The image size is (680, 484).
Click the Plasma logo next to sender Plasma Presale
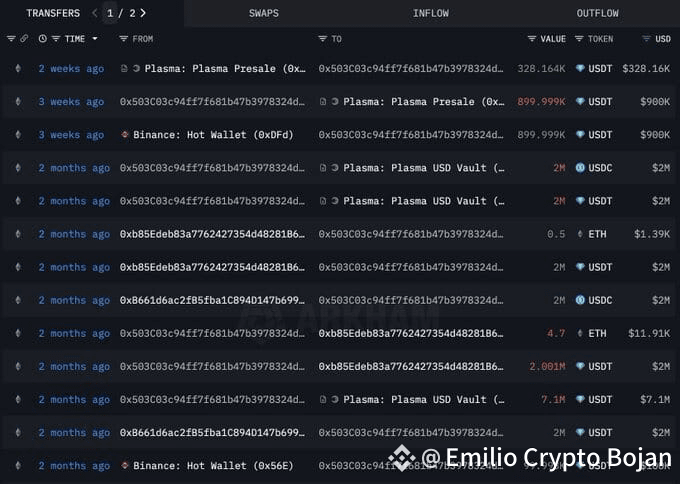[x=136, y=69]
